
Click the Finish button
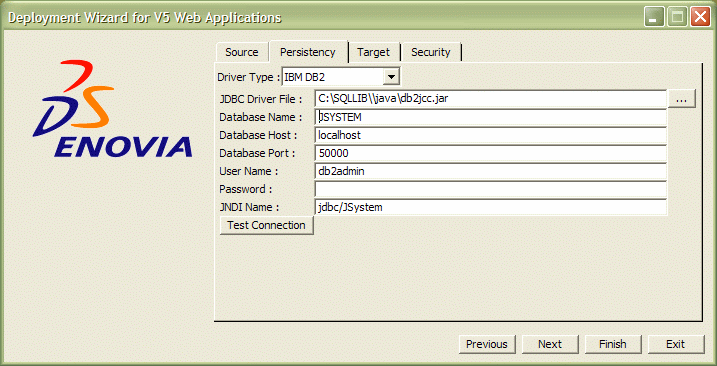tap(613, 344)
